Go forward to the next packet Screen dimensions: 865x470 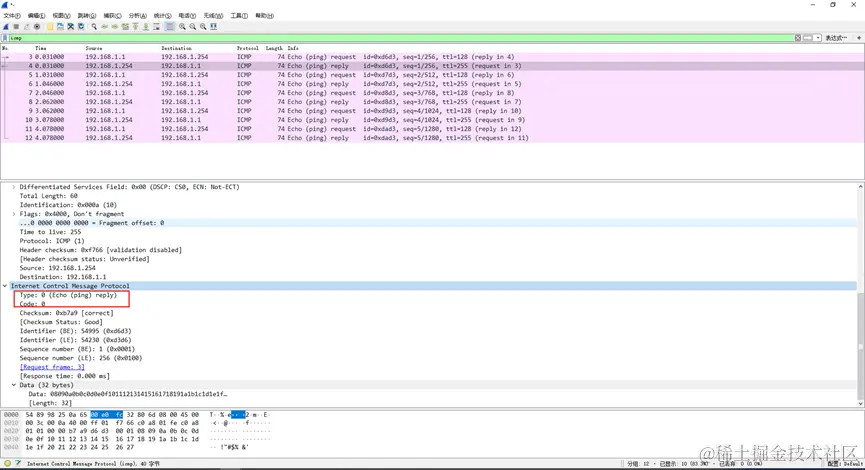(115, 26)
